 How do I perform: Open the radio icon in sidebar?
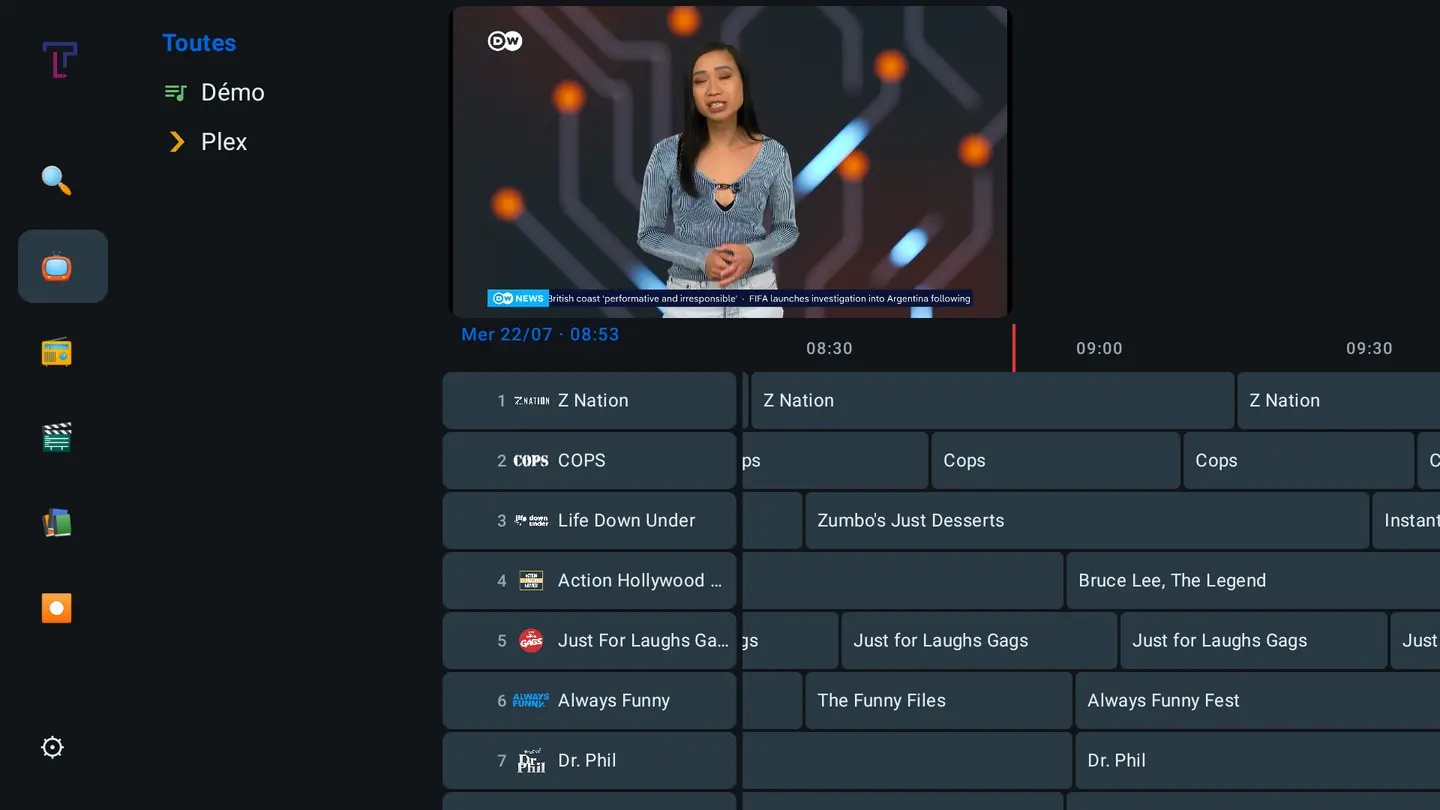click(x=56, y=353)
